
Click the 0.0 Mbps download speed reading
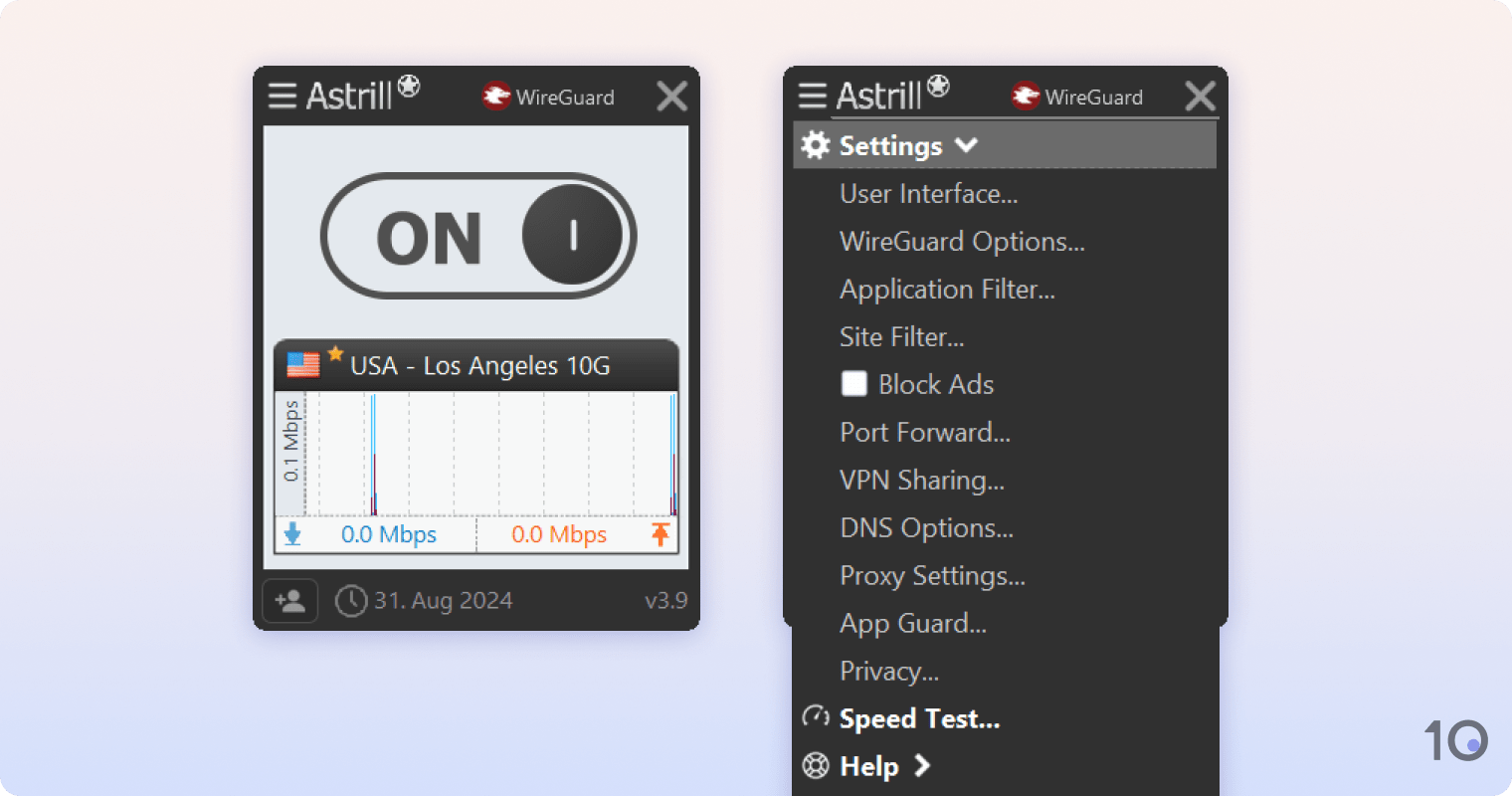click(x=389, y=534)
